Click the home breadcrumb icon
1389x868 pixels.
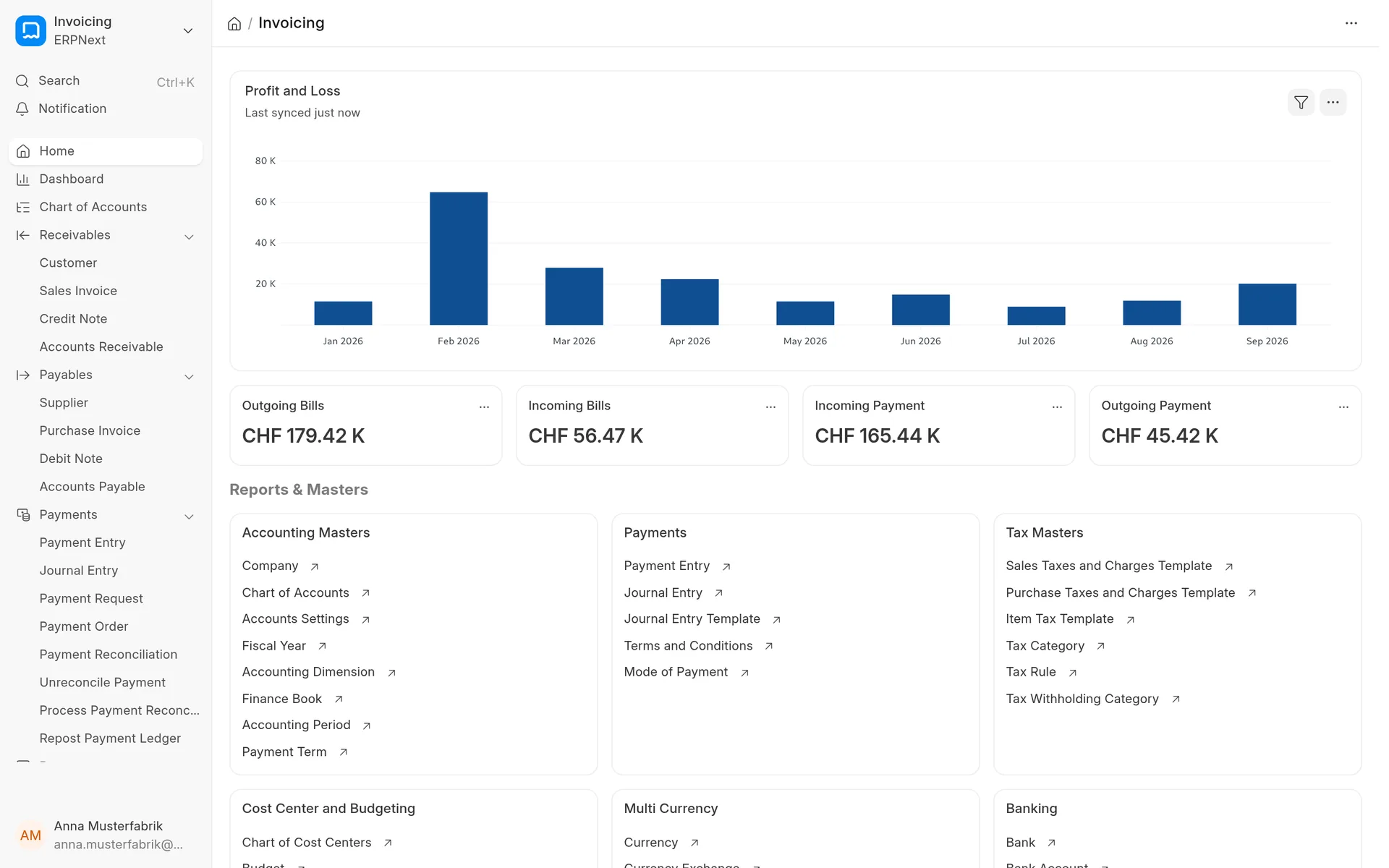[234, 24]
